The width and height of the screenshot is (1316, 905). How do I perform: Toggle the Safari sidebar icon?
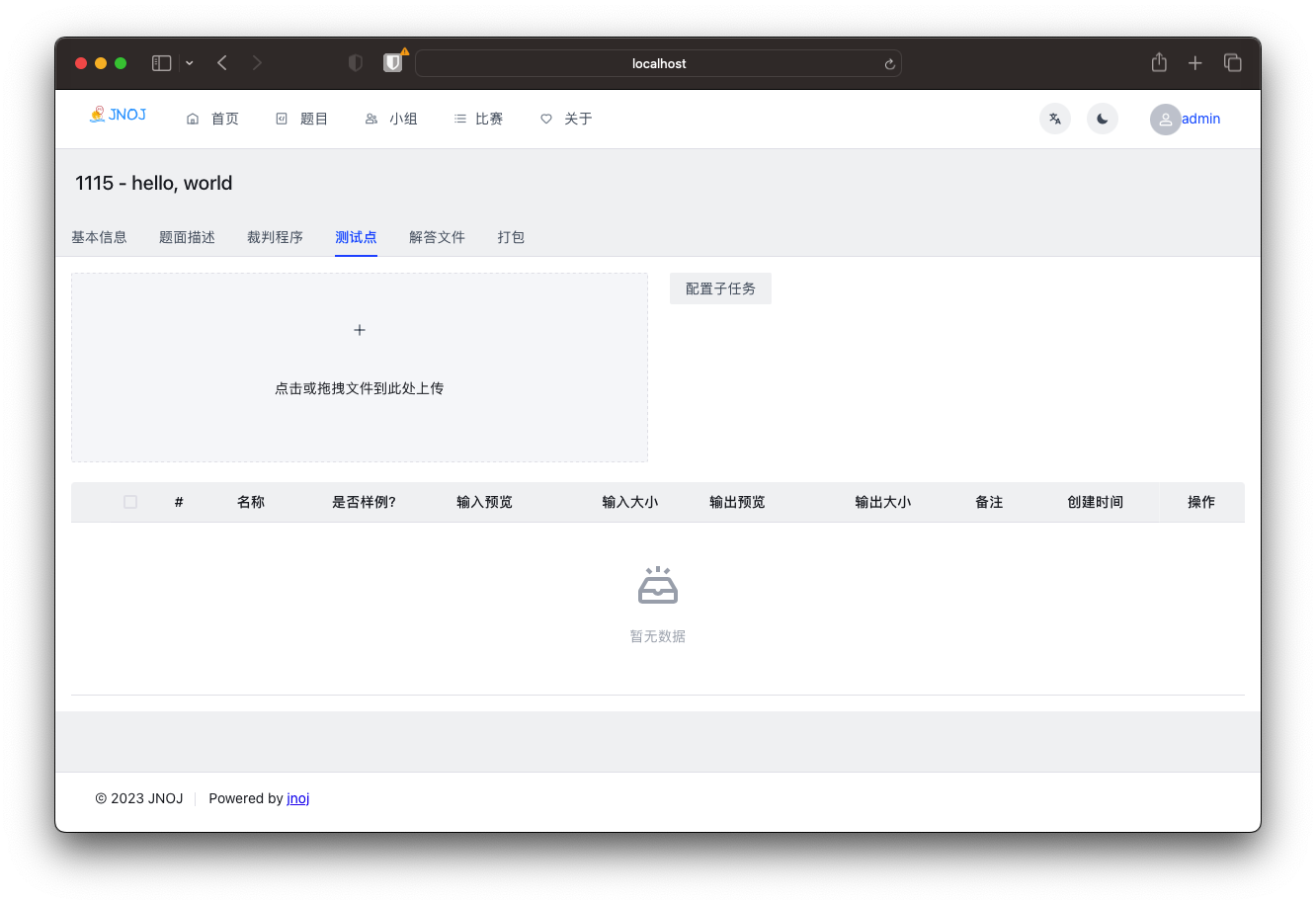[162, 63]
